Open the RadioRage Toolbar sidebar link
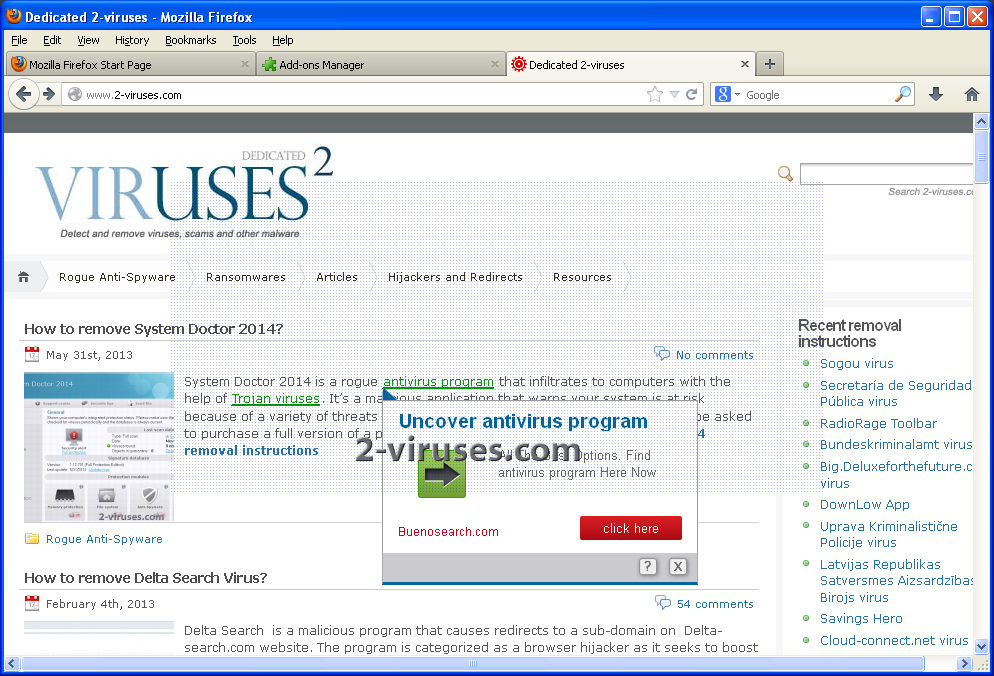This screenshot has width=994, height=676. pyautogui.click(x=878, y=423)
